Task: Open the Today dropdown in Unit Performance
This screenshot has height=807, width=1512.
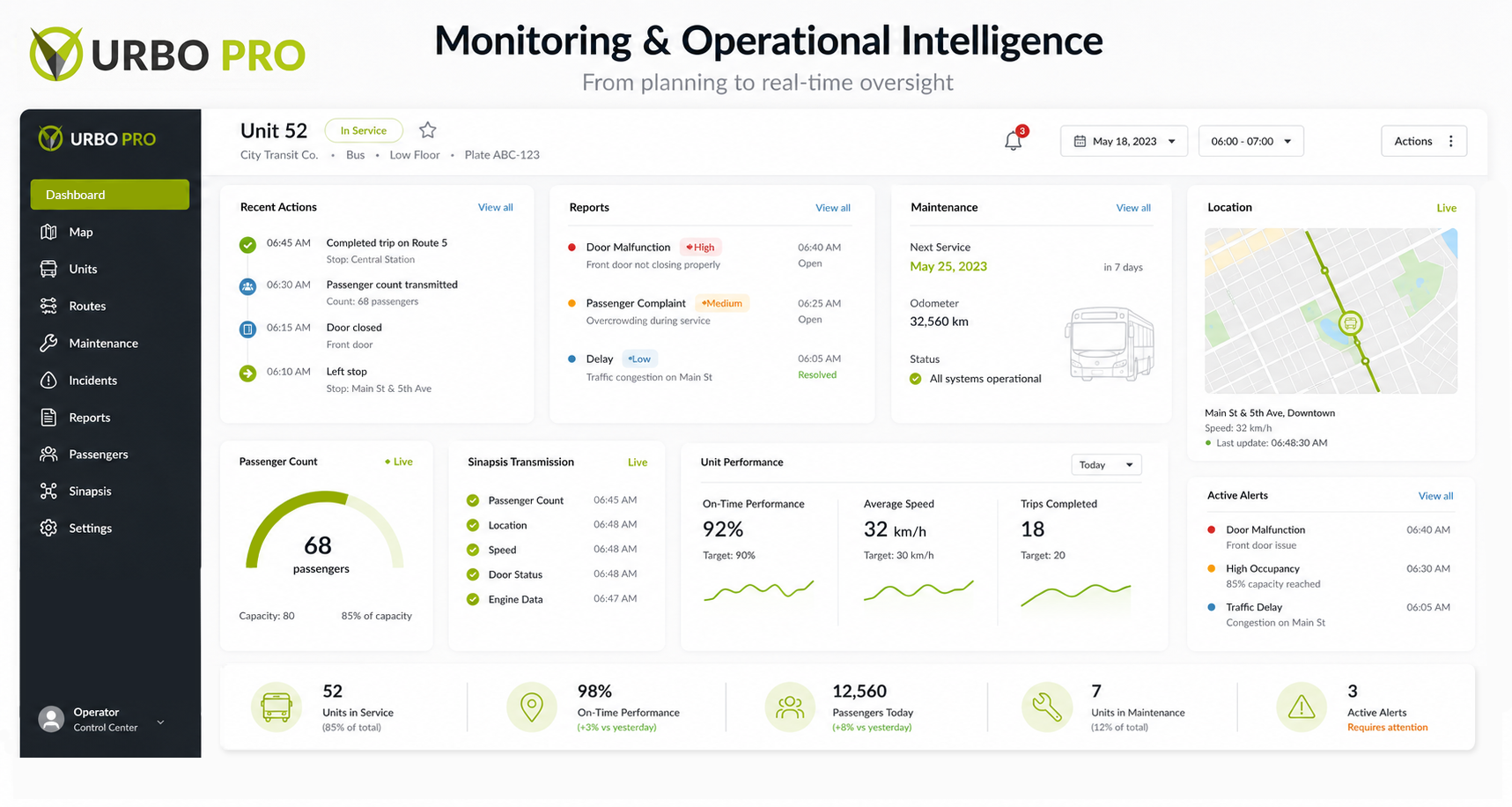Action: [1106, 465]
